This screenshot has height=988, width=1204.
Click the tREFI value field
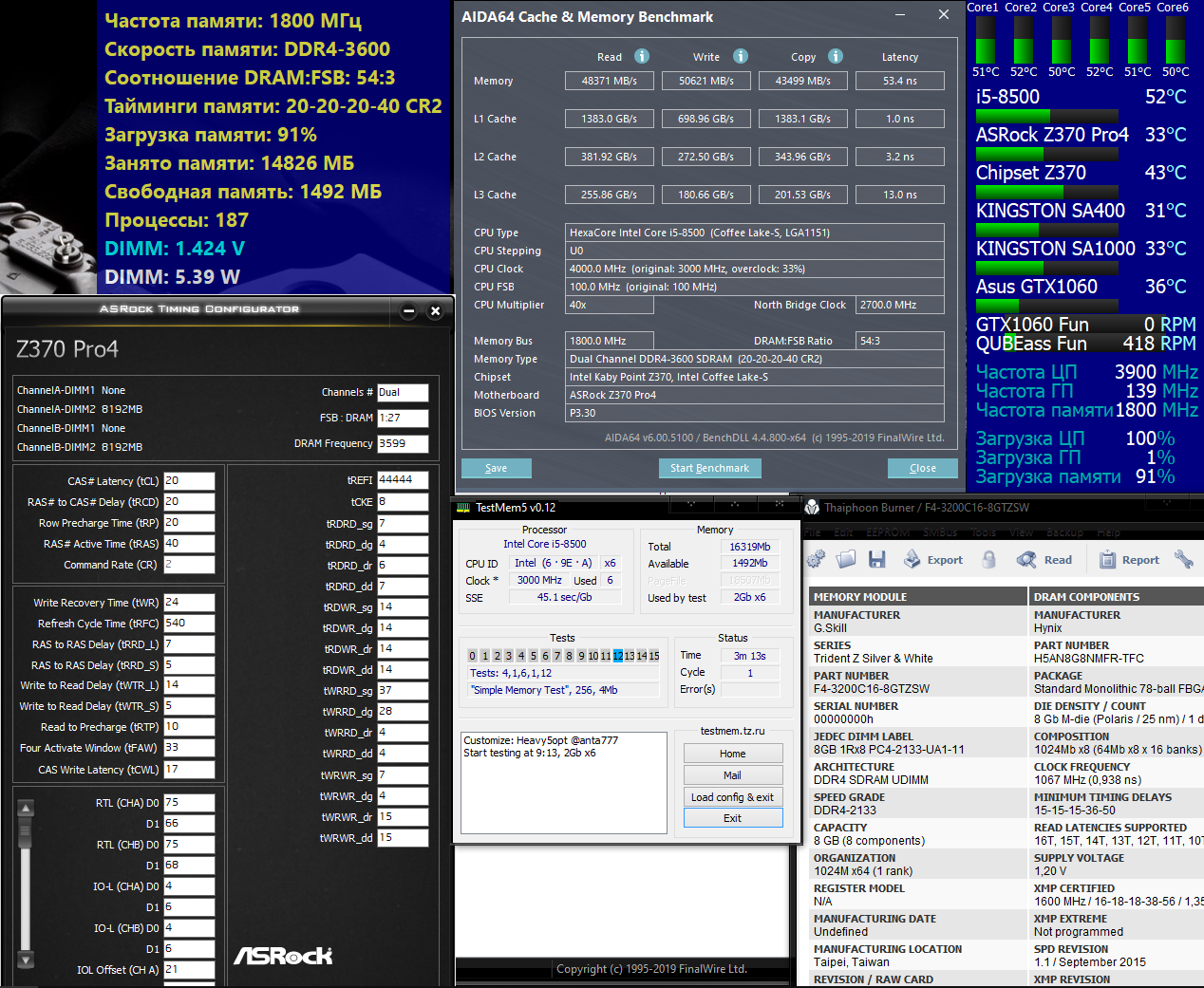pos(403,480)
